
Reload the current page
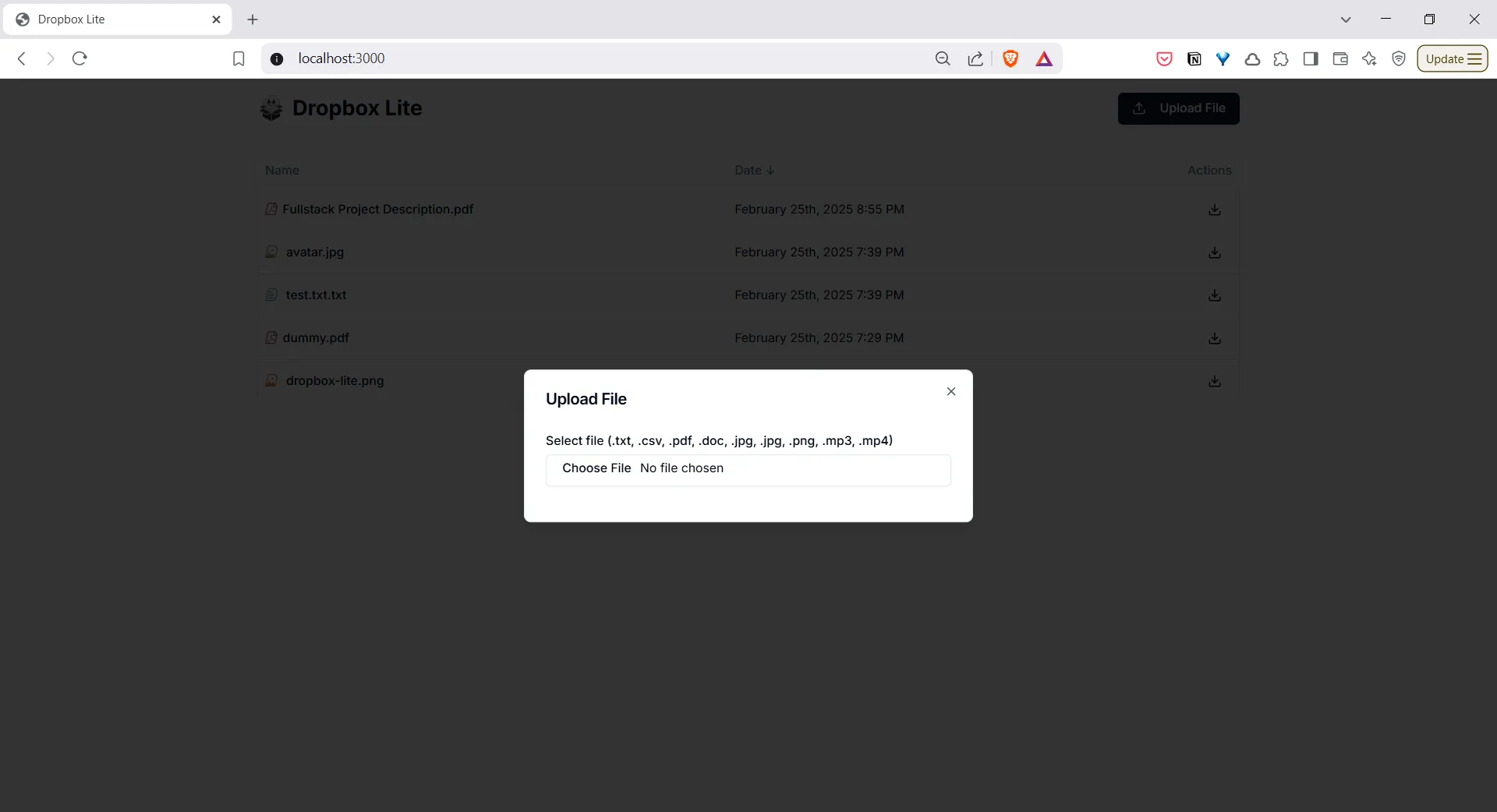click(80, 58)
